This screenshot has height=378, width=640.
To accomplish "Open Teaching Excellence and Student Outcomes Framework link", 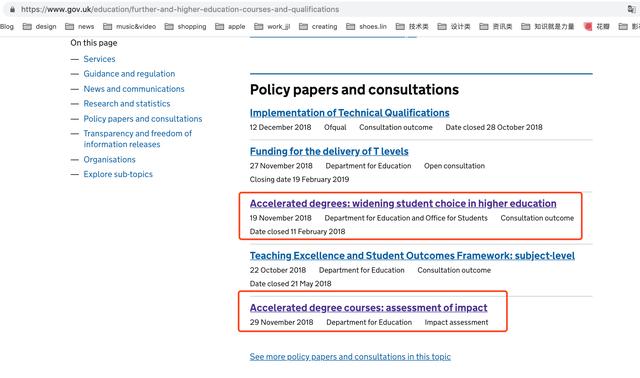I will (412, 256).
